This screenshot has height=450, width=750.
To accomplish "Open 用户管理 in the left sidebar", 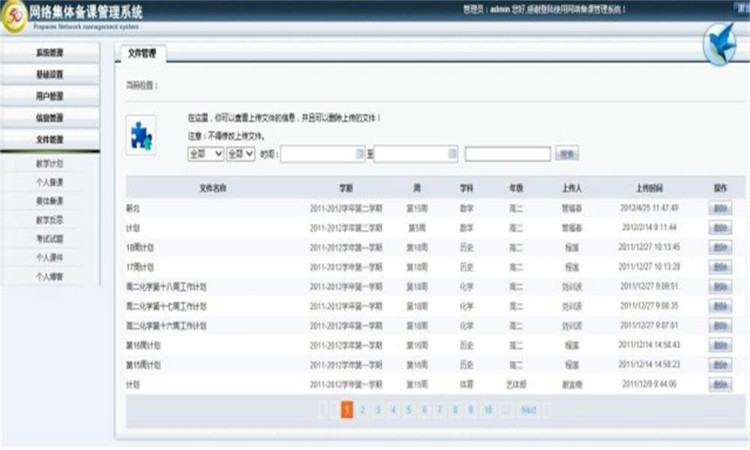I will 50,96.
